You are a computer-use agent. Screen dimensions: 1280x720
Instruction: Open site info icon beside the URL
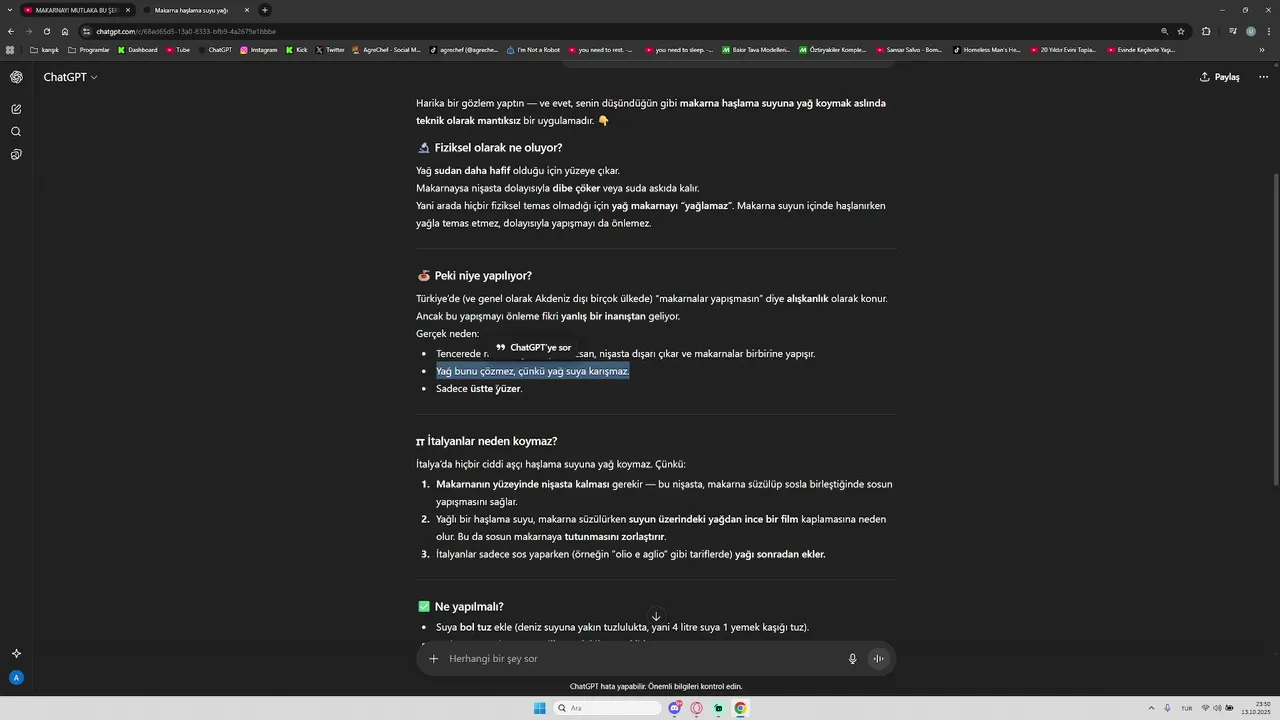coord(87,31)
